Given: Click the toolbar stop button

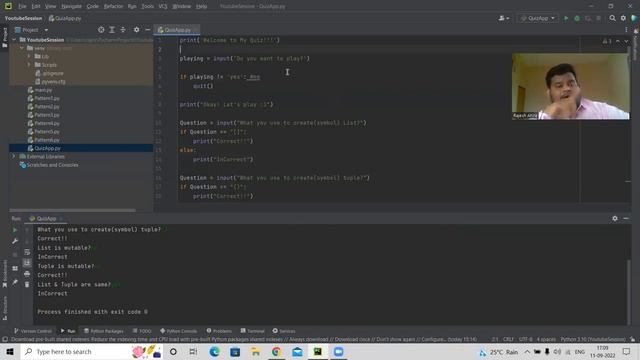Looking at the screenshot, I should coord(598,18).
